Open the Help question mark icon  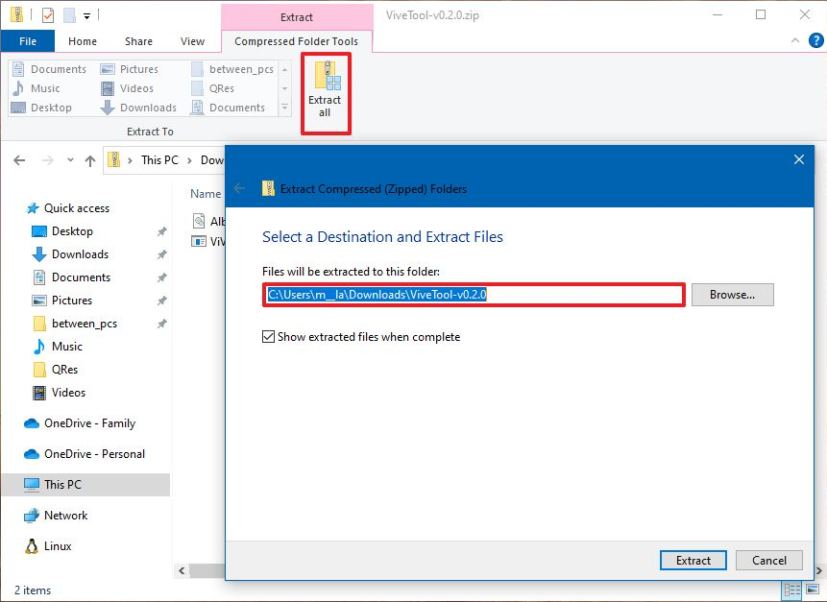pyautogui.click(x=816, y=41)
